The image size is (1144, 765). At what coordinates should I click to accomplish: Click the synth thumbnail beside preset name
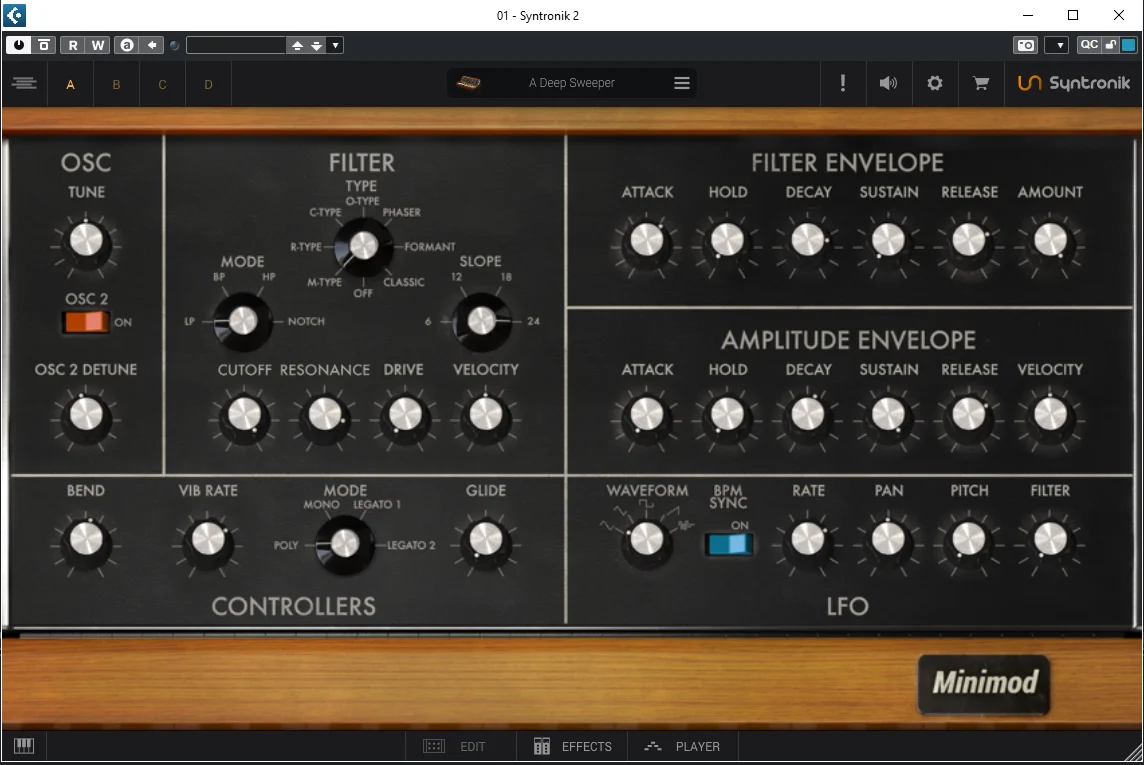468,82
